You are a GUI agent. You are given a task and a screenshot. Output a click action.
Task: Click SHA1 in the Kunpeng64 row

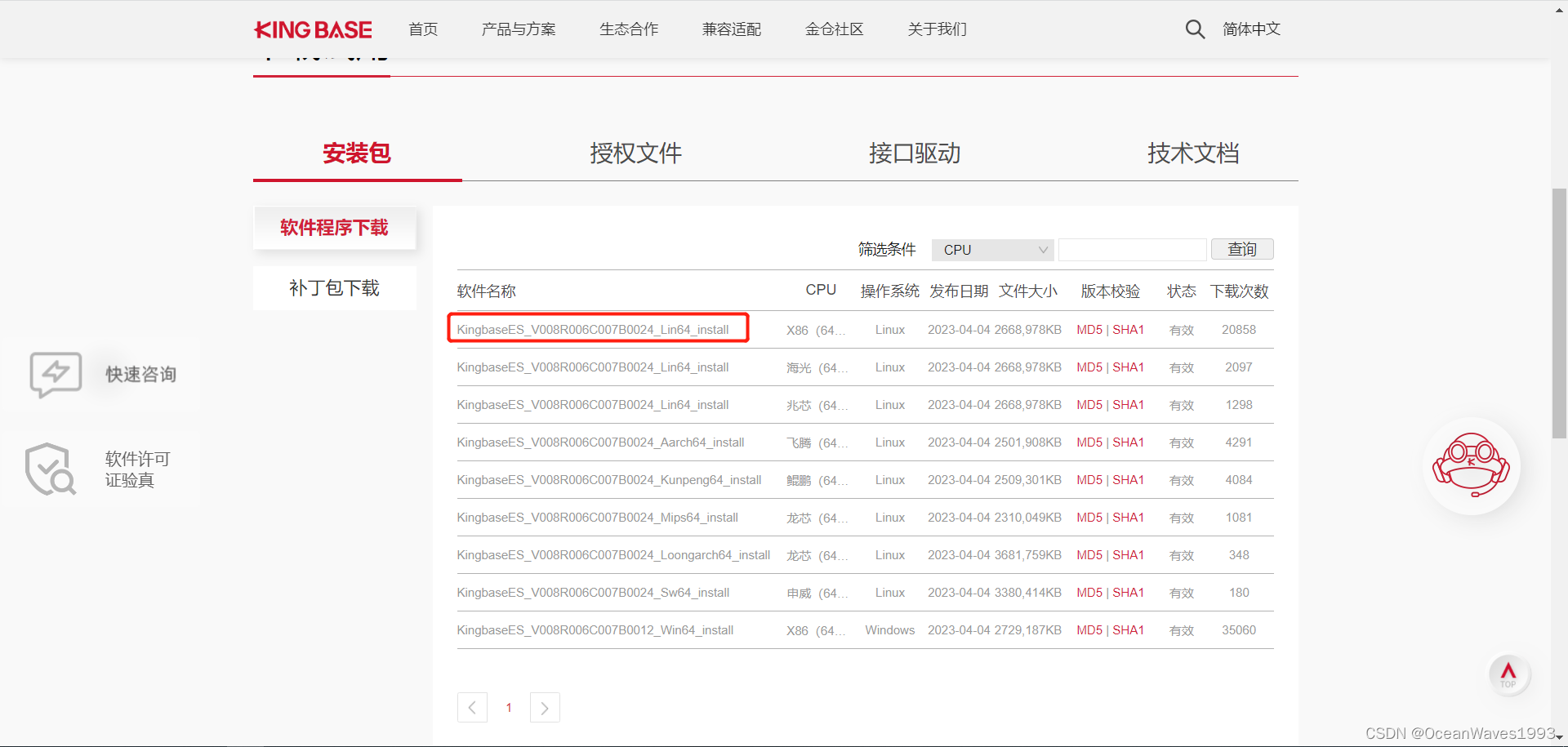click(1128, 480)
